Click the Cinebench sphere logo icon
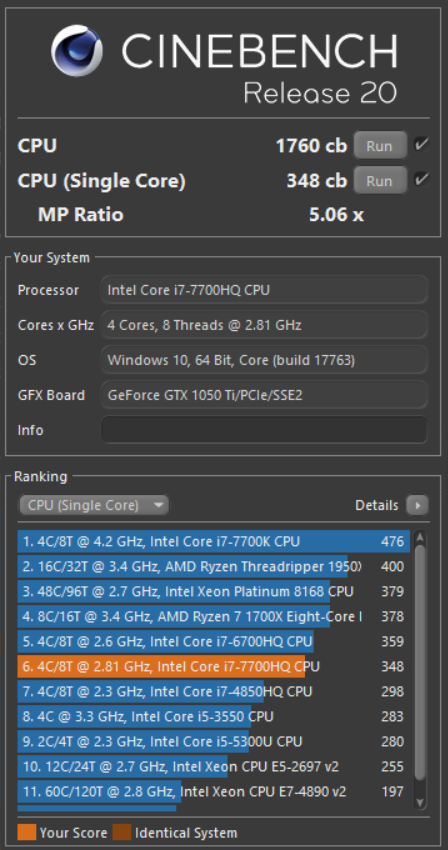The height and width of the screenshot is (850, 448). (x=77, y=50)
